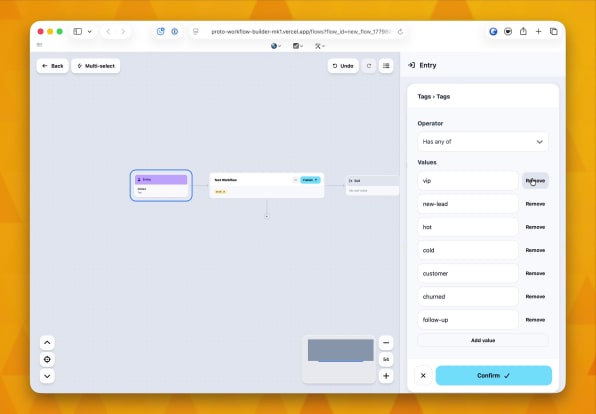
Task: Click the site settings icon in address bar
Action: 196,32
